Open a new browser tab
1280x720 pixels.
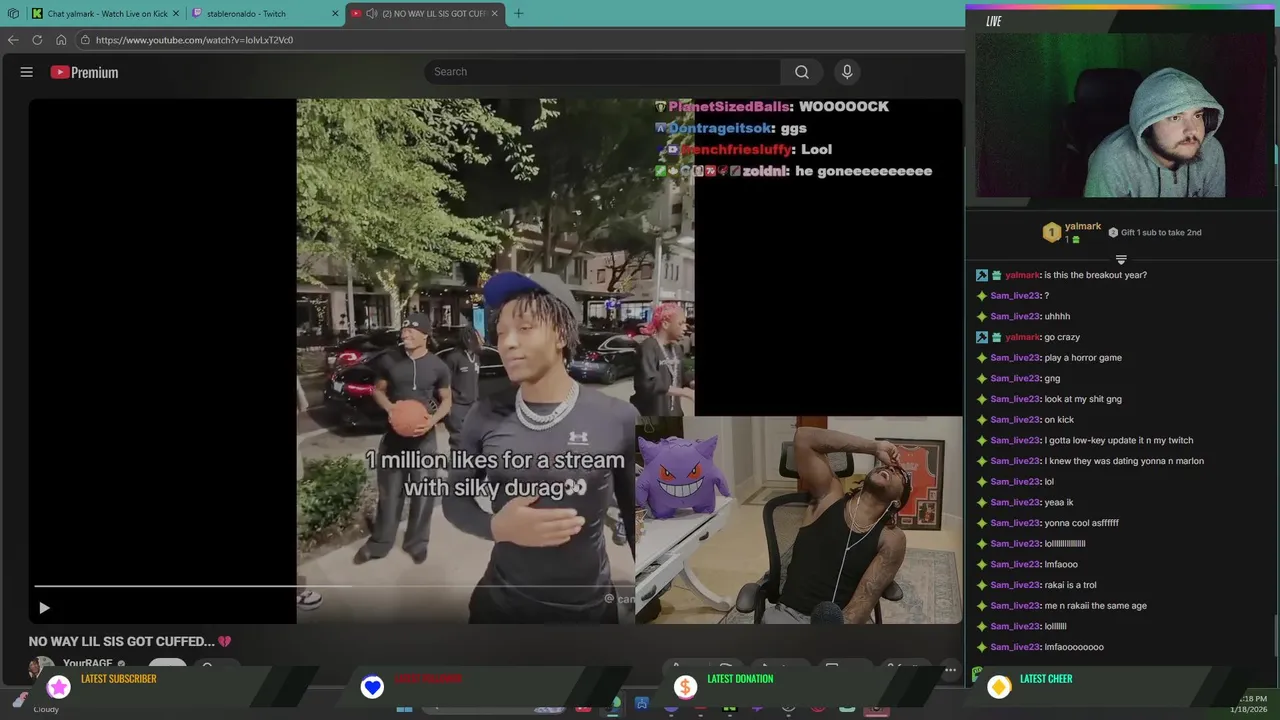coord(518,14)
